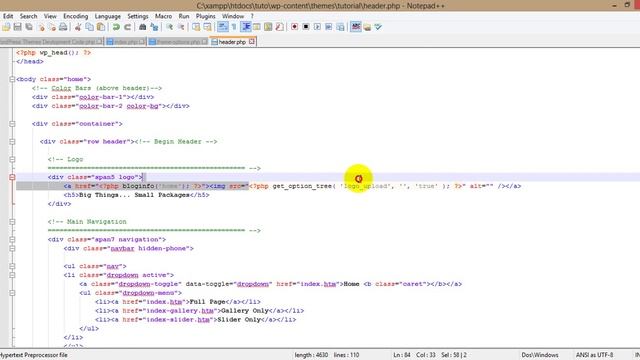Toggle Show Indent Guide button
The height and width of the screenshot is (360, 640).
[246, 27]
